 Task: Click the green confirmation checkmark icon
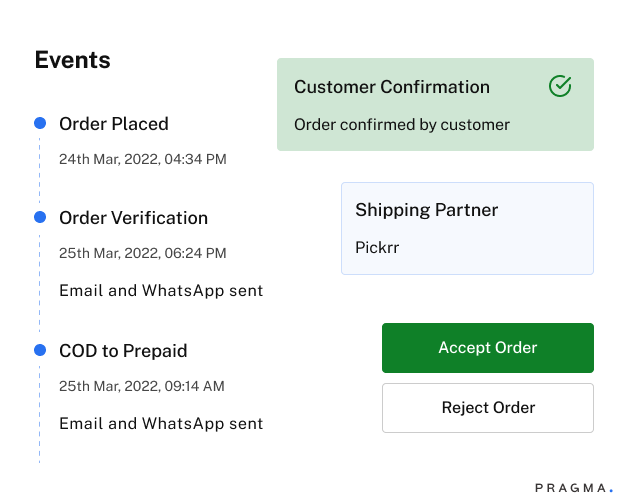pos(560,87)
